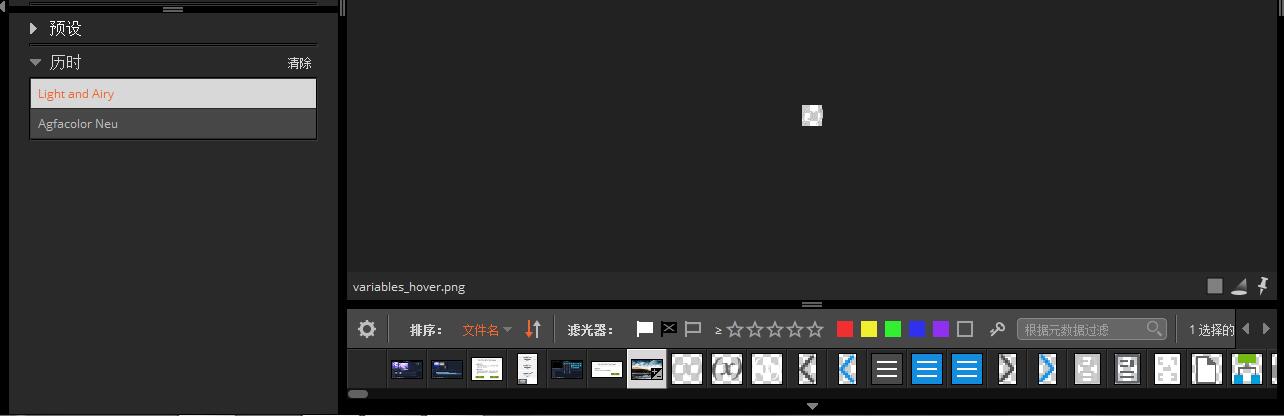
Task: Filter by unflagged outline flag
Action: tap(693, 329)
